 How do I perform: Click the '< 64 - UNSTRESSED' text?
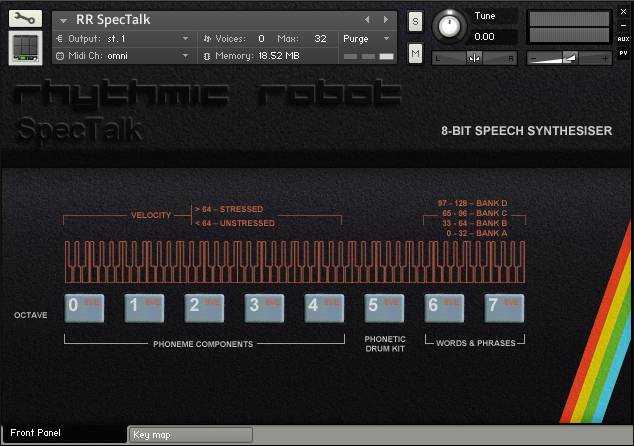tap(235, 223)
